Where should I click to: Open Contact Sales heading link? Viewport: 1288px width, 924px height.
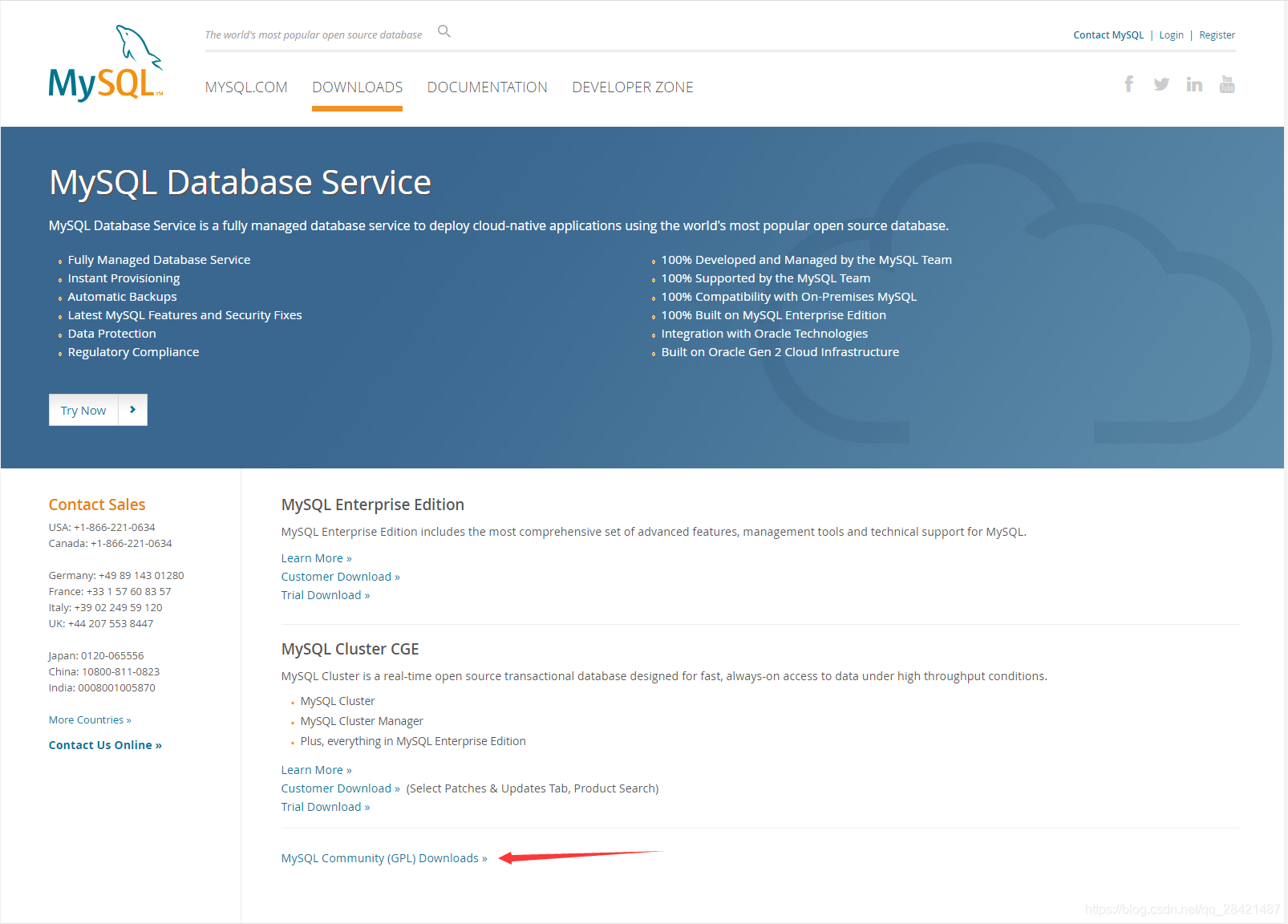(x=97, y=505)
